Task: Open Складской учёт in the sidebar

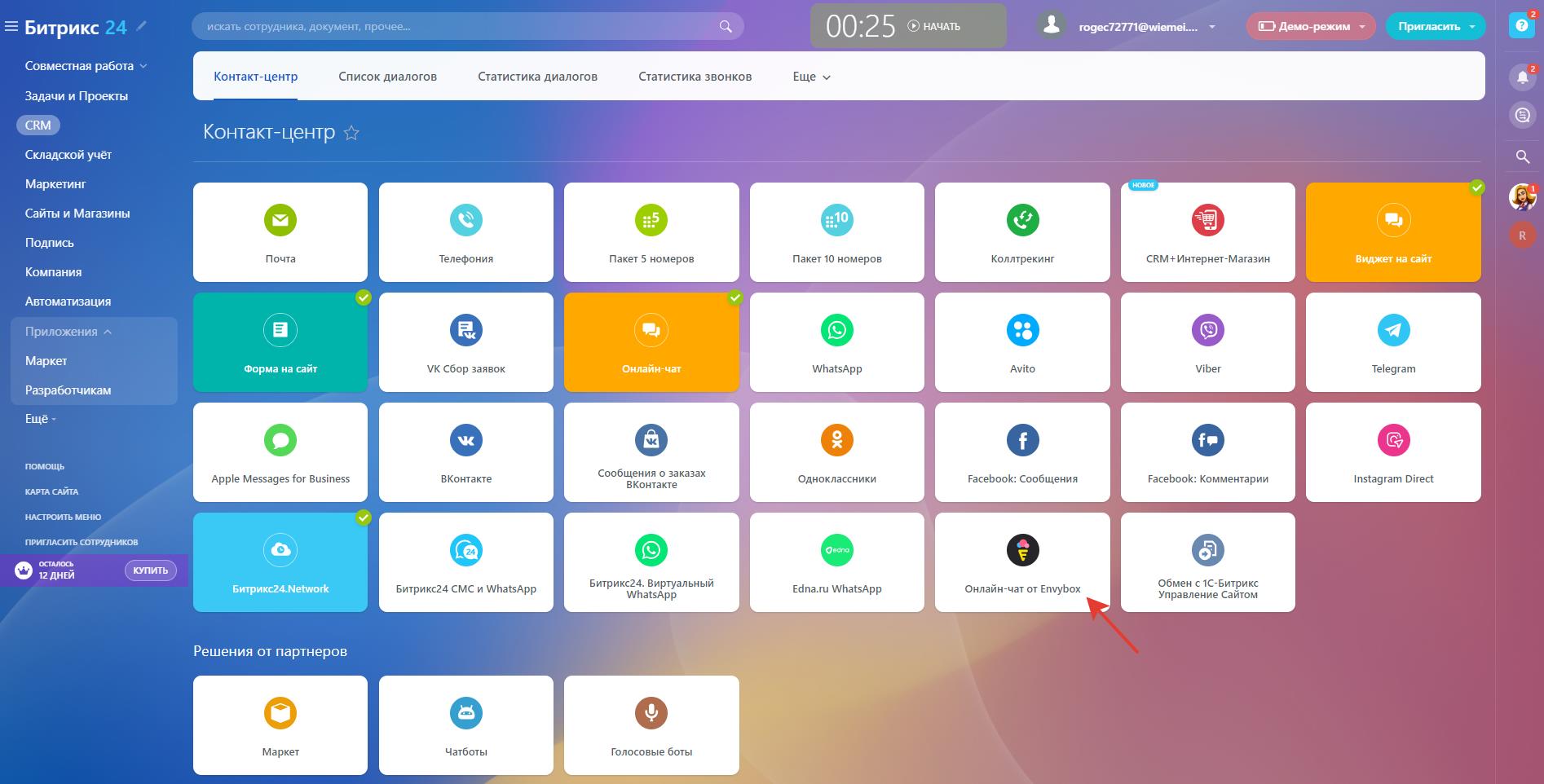Action: [68, 155]
